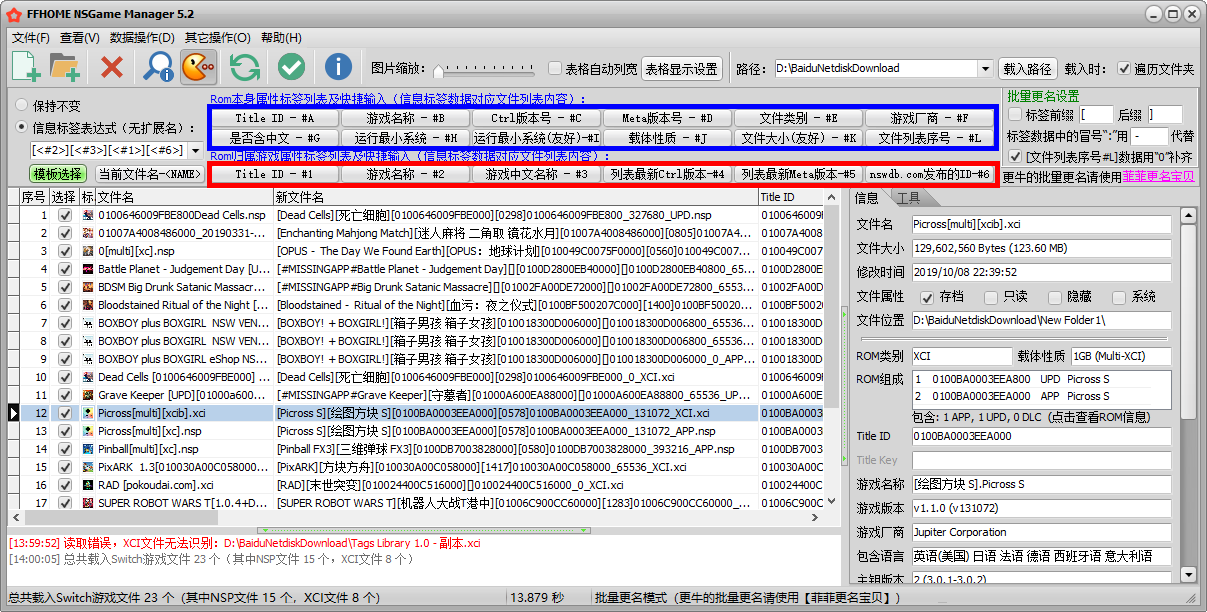Screen dimensions: 1207x612
Task: Click the empty Title Key field
Action: [1041, 460]
